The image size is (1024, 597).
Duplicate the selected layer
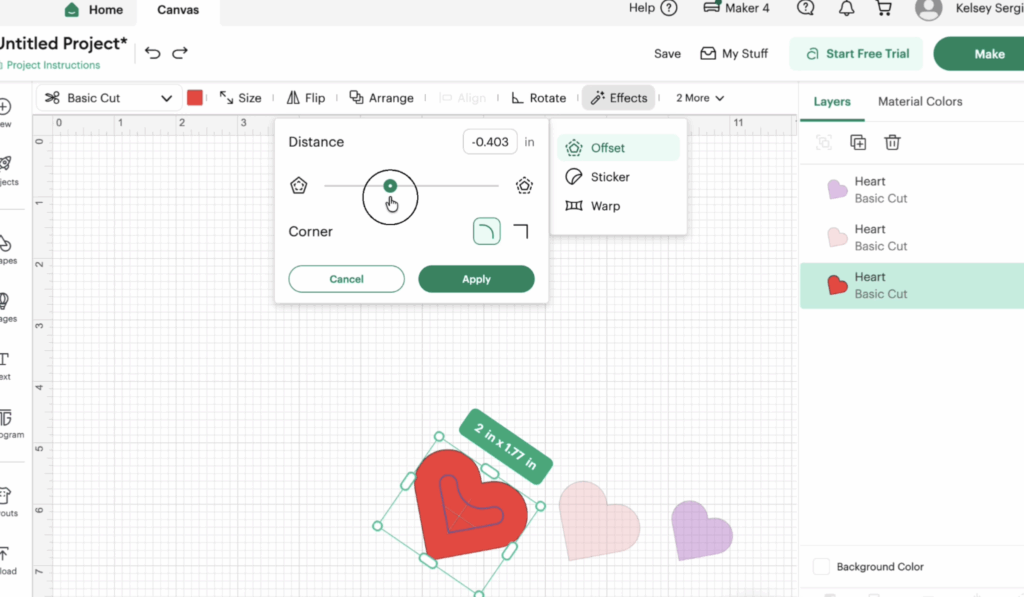tap(858, 142)
